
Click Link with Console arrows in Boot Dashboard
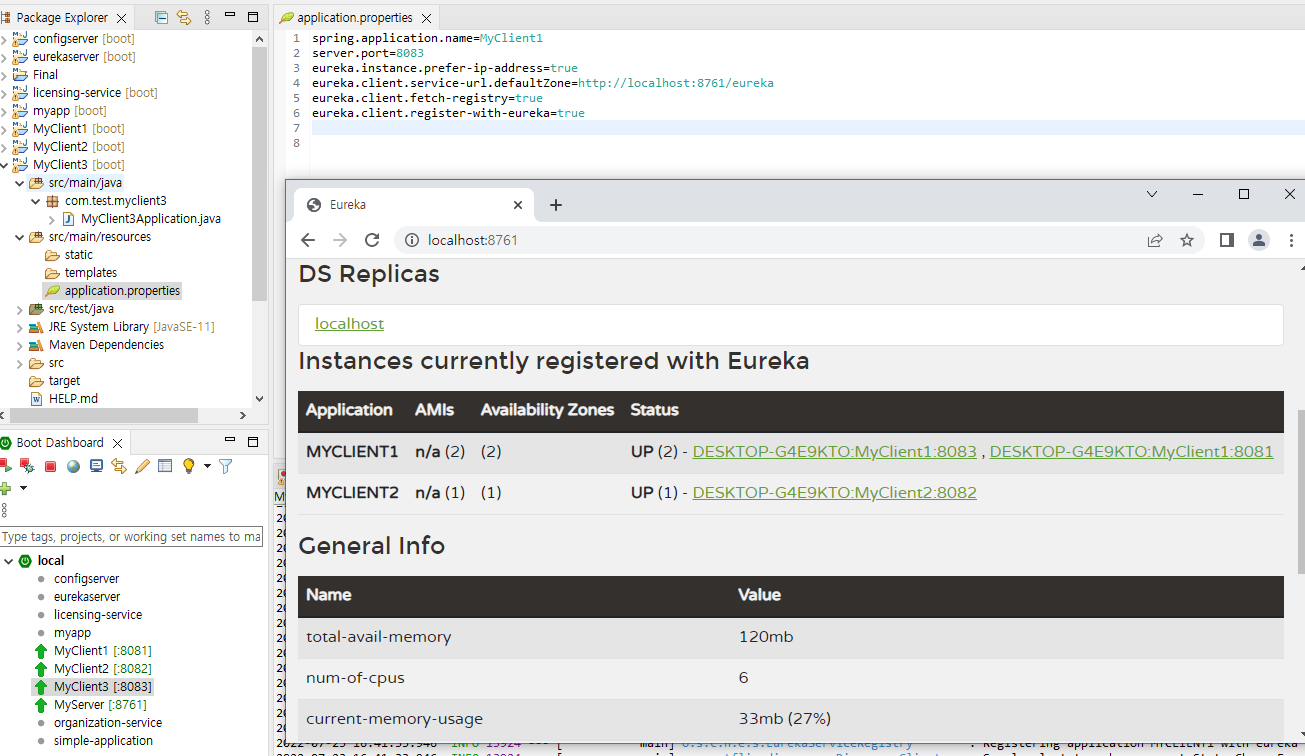point(119,466)
